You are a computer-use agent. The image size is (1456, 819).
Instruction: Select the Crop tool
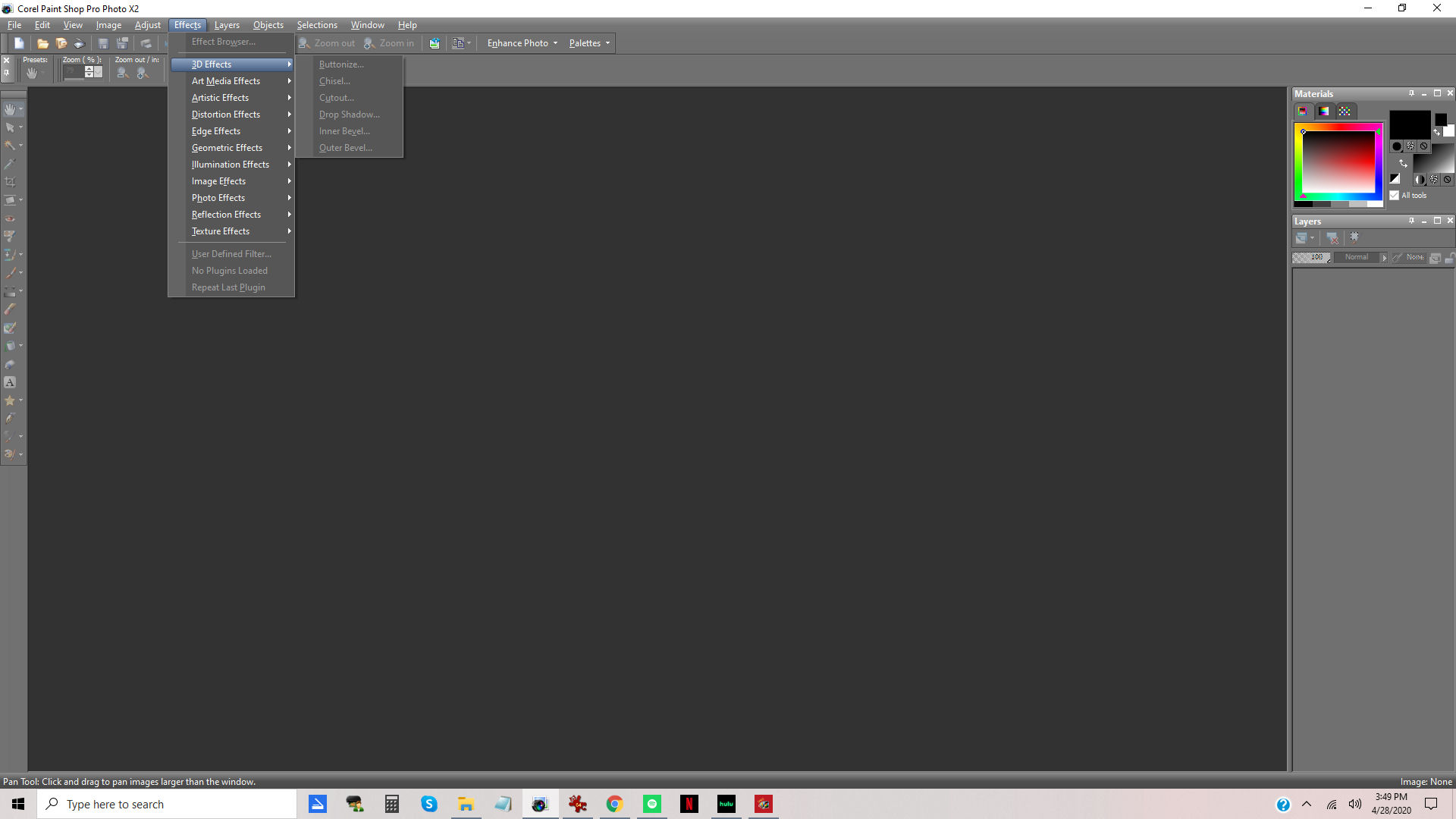10,182
